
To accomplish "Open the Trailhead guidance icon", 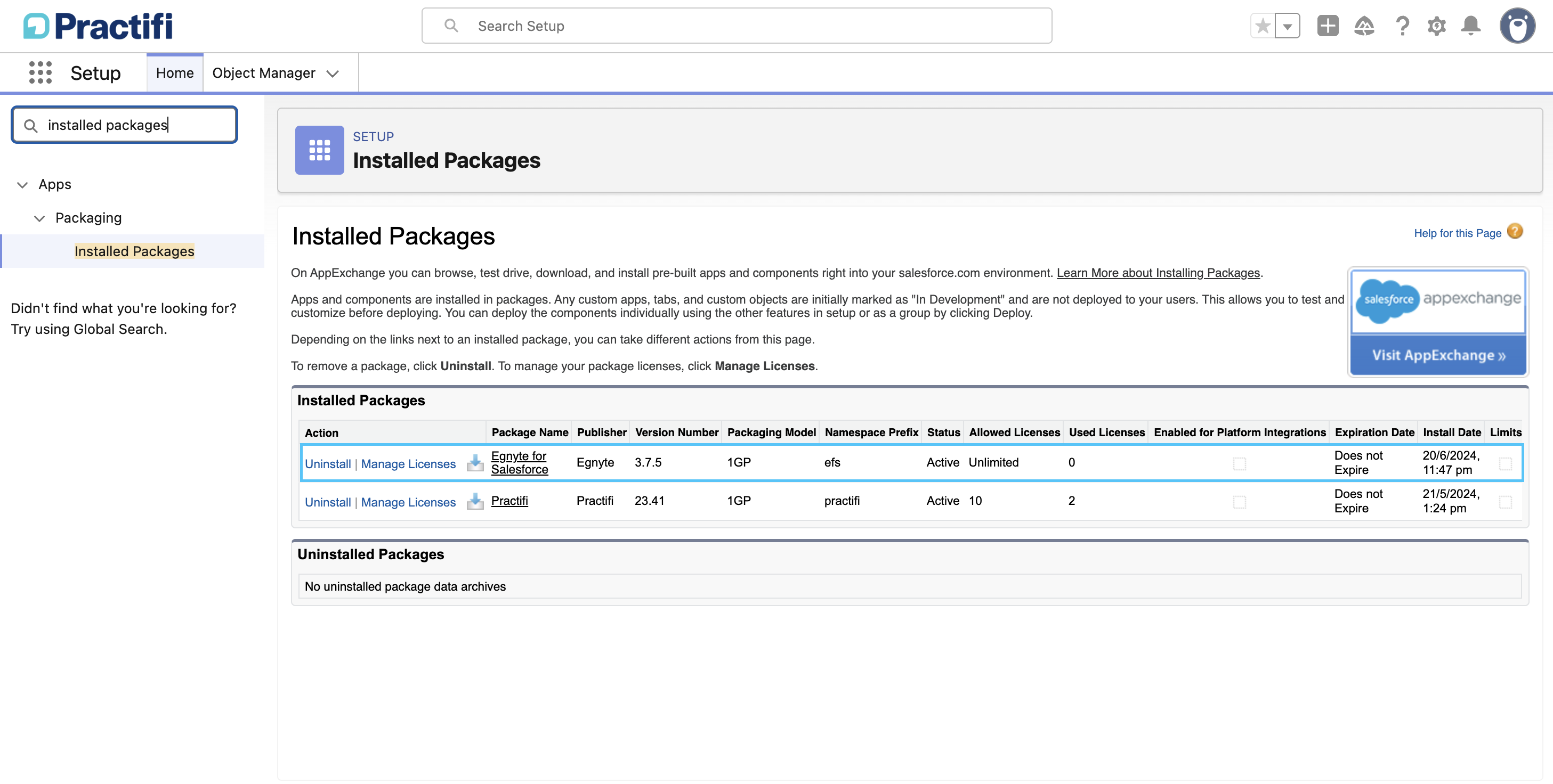I will (x=1364, y=26).
